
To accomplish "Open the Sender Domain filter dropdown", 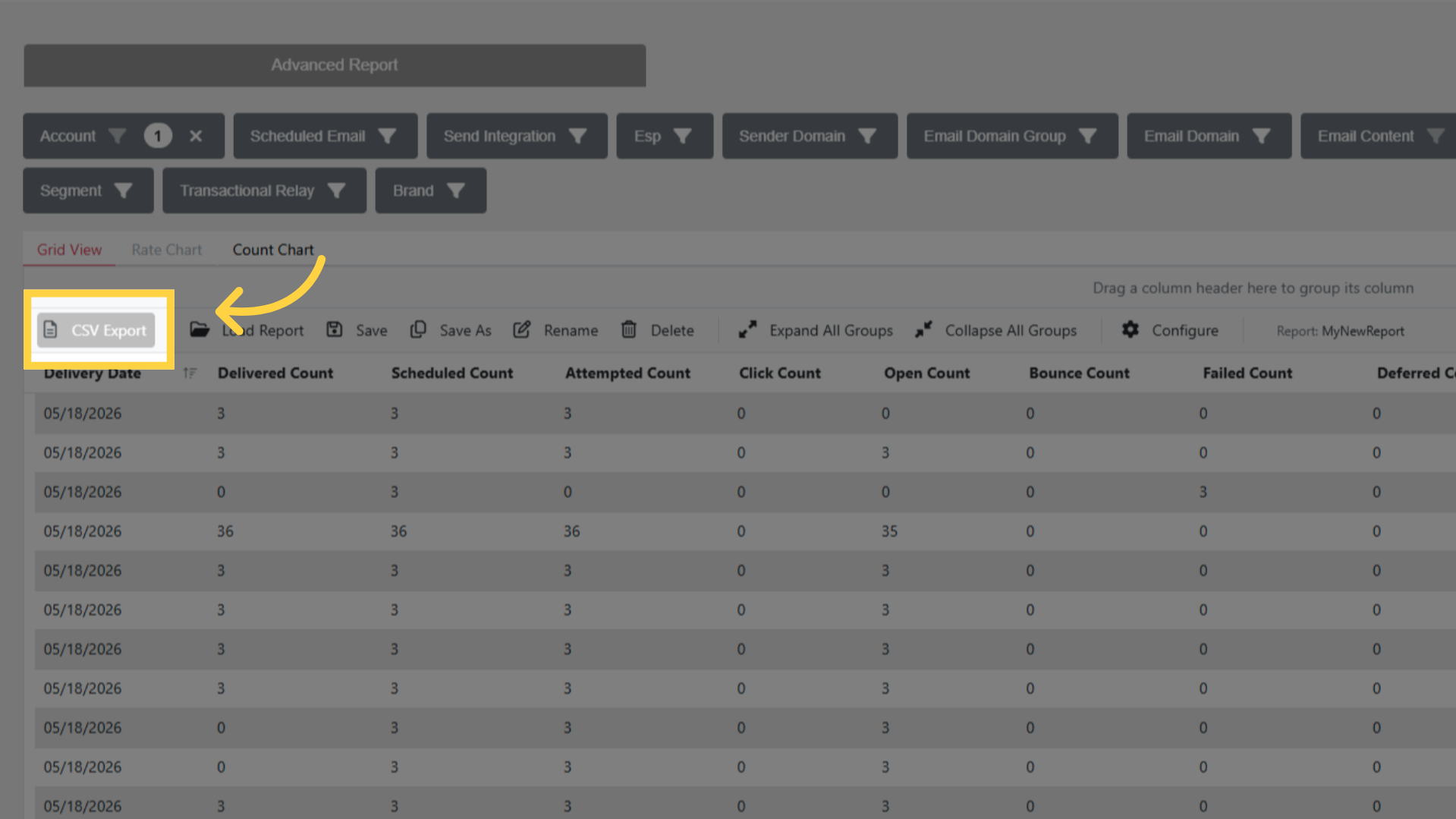I will click(x=810, y=136).
